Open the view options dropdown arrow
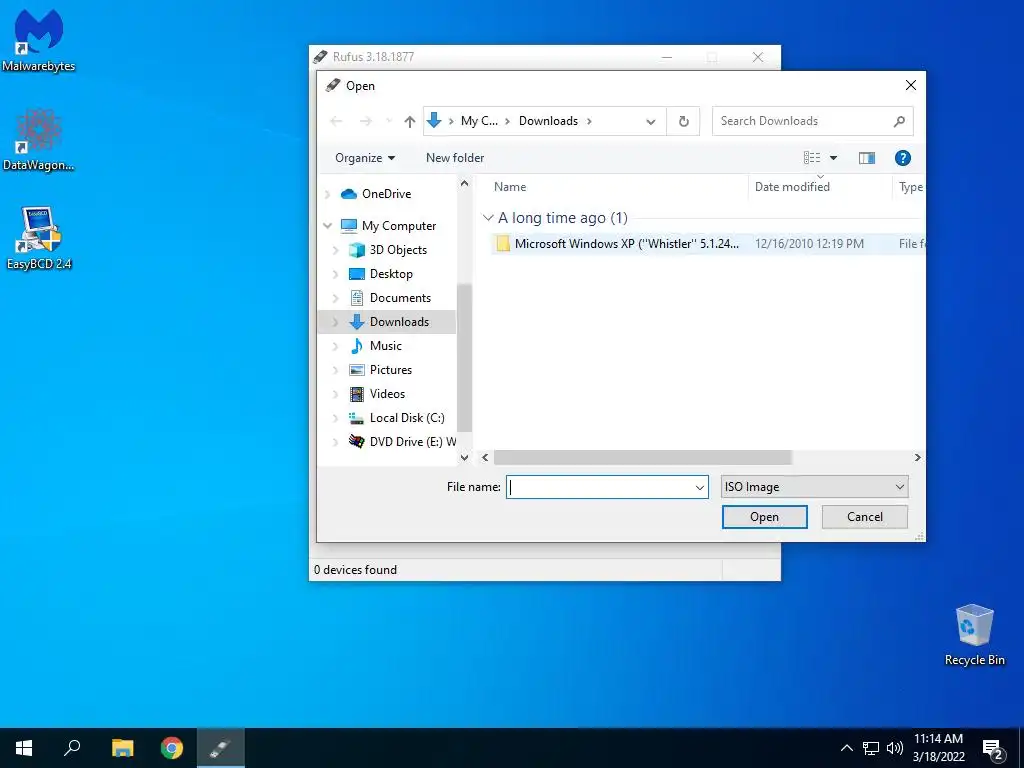Screen dimensions: 1024x768 (x=833, y=157)
